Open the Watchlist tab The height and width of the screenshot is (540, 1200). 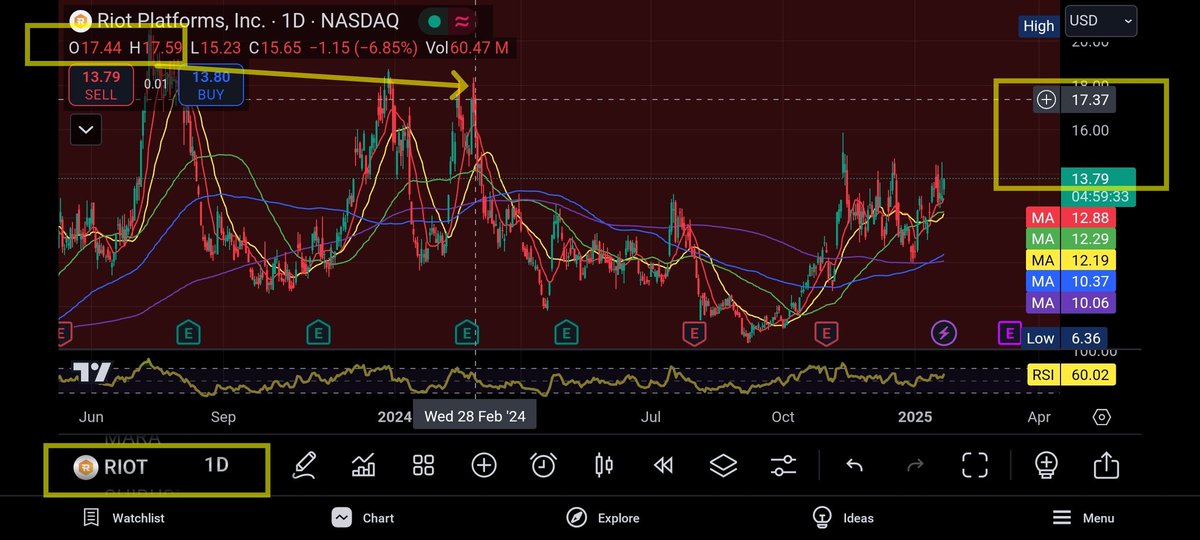pyautogui.click(x=125, y=517)
